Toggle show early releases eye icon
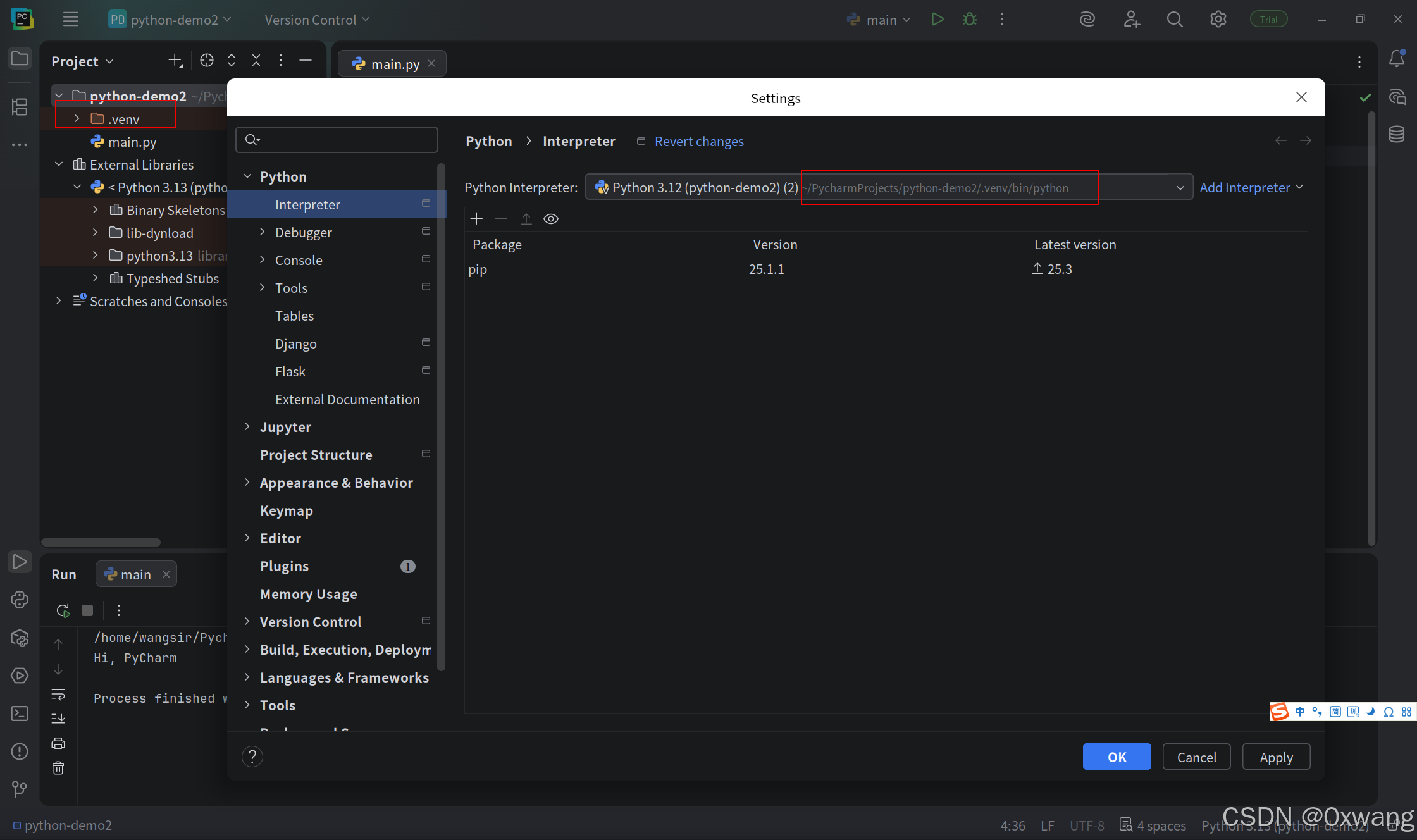 coord(551,219)
